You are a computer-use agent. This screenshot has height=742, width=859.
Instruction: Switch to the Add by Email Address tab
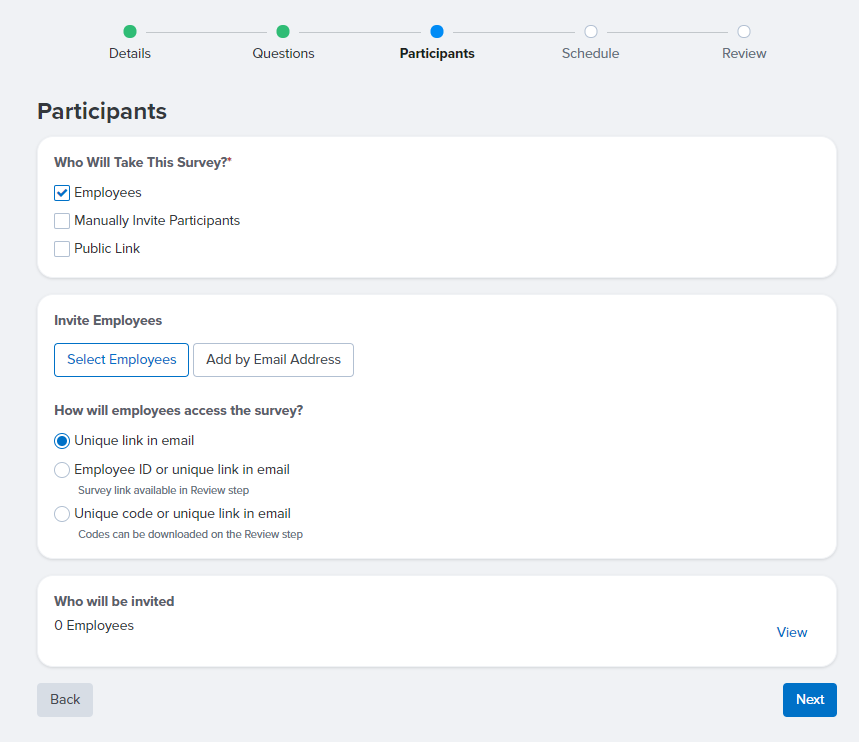pyautogui.click(x=273, y=360)
